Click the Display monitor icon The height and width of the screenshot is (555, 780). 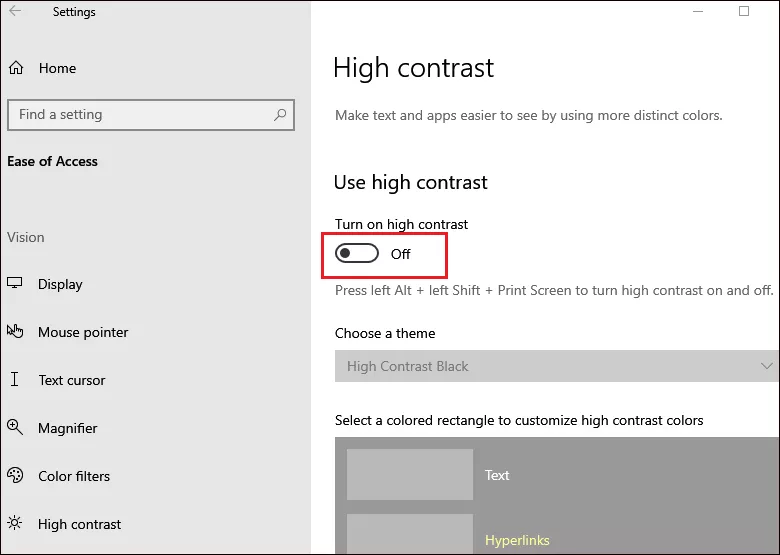14,283
